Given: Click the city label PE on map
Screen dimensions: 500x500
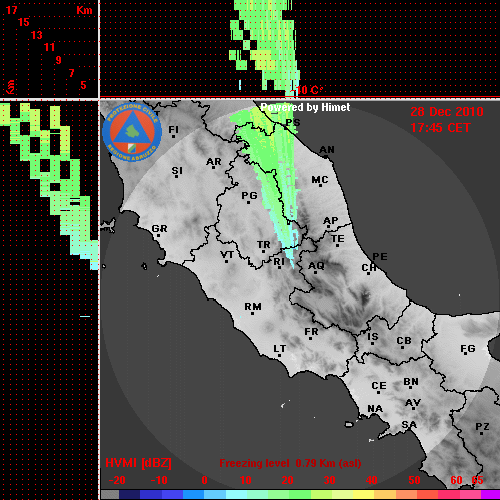Looking at the screenshot, I should [380, 256].
